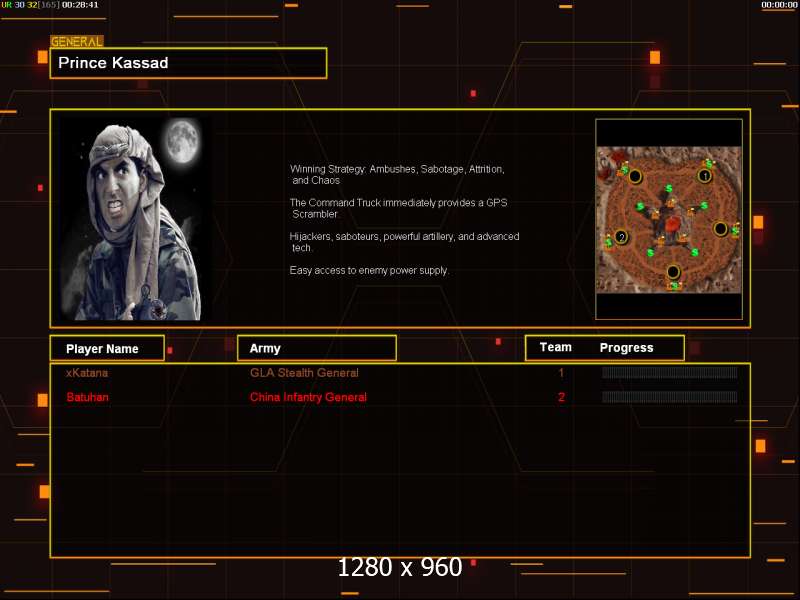Select start position 1 on the map
This screenshot has width=800, height=600.
click(705, 176)
